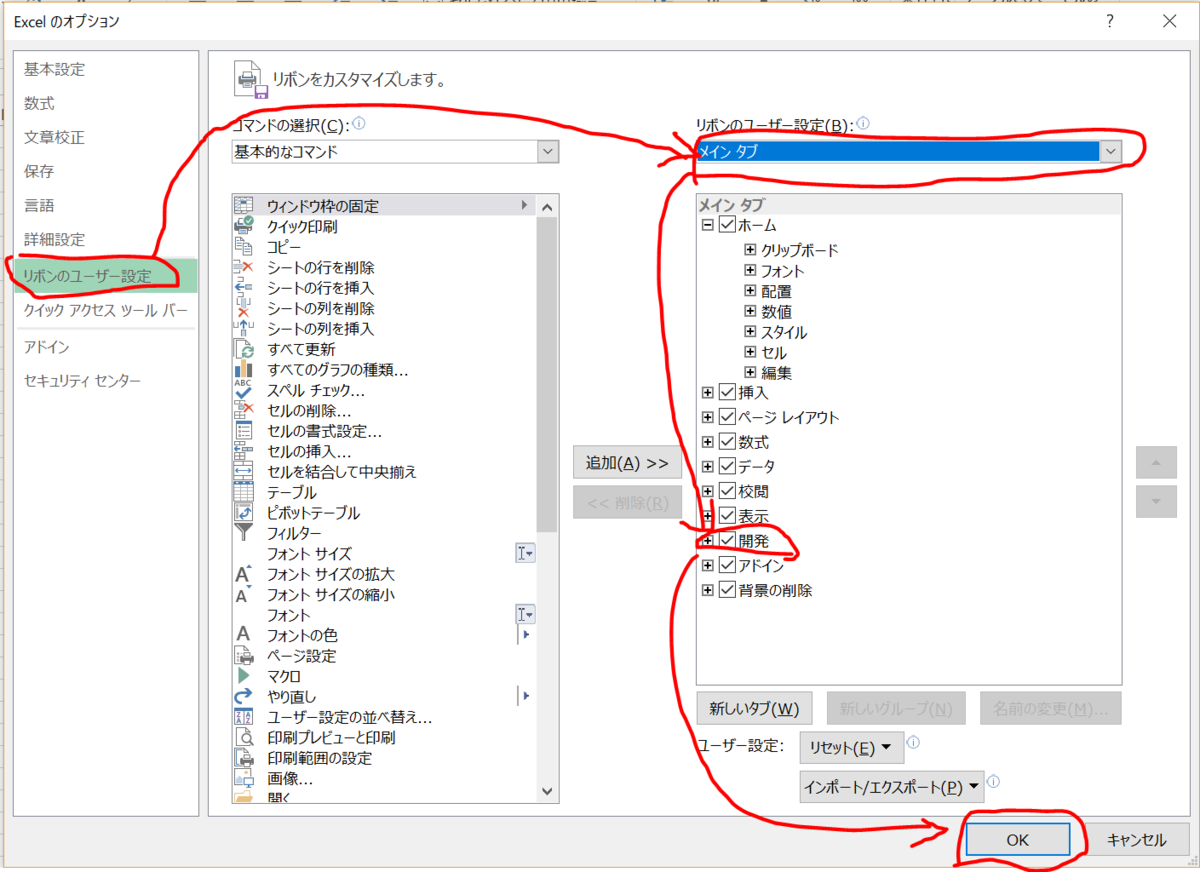The width and height of the screenshot is (1200, 872).
Task: Click the セルの書式設定 icon
Action: [243, 431]
